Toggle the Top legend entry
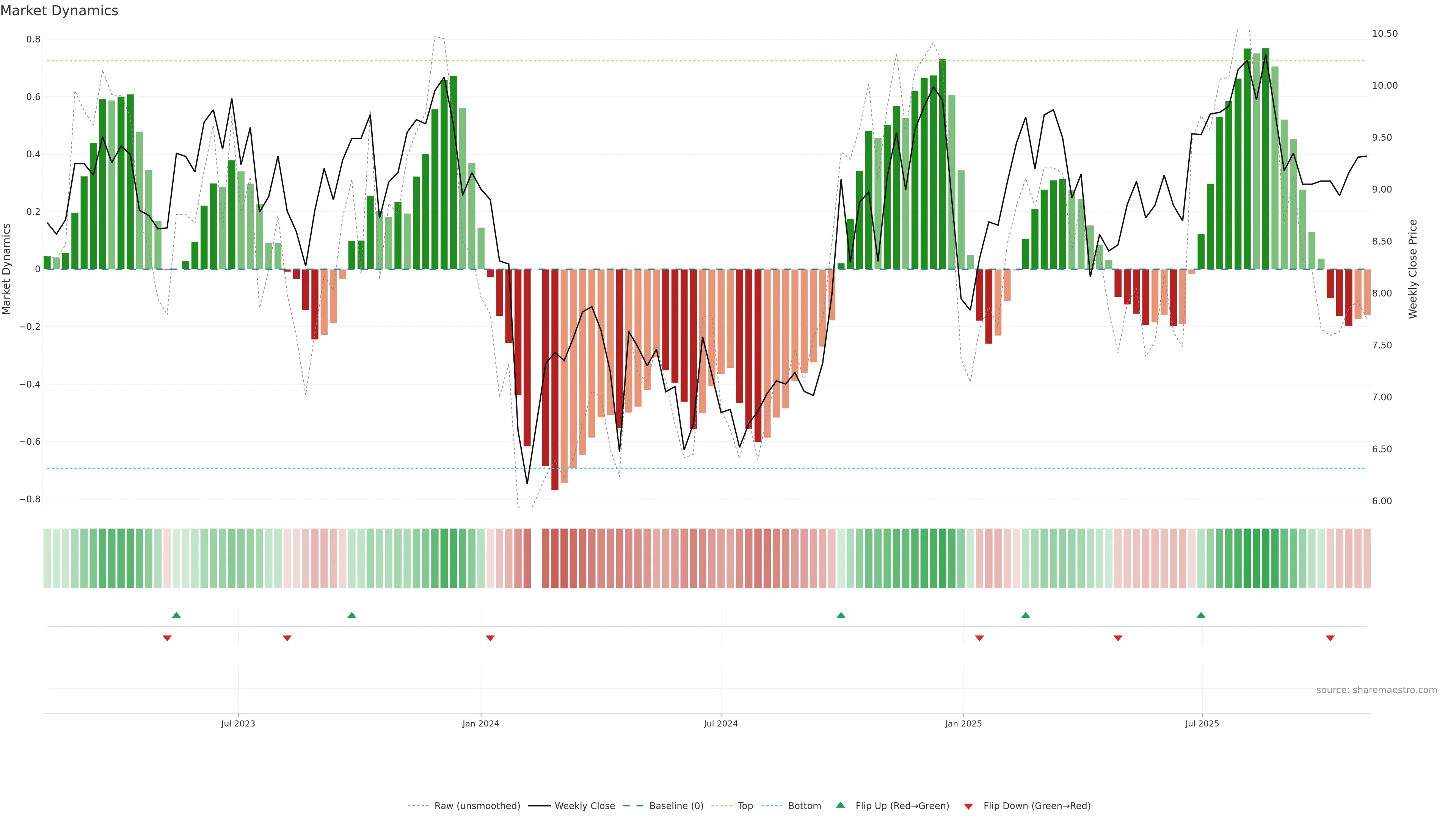The image size is (1456, 819). tap(745, 806)
